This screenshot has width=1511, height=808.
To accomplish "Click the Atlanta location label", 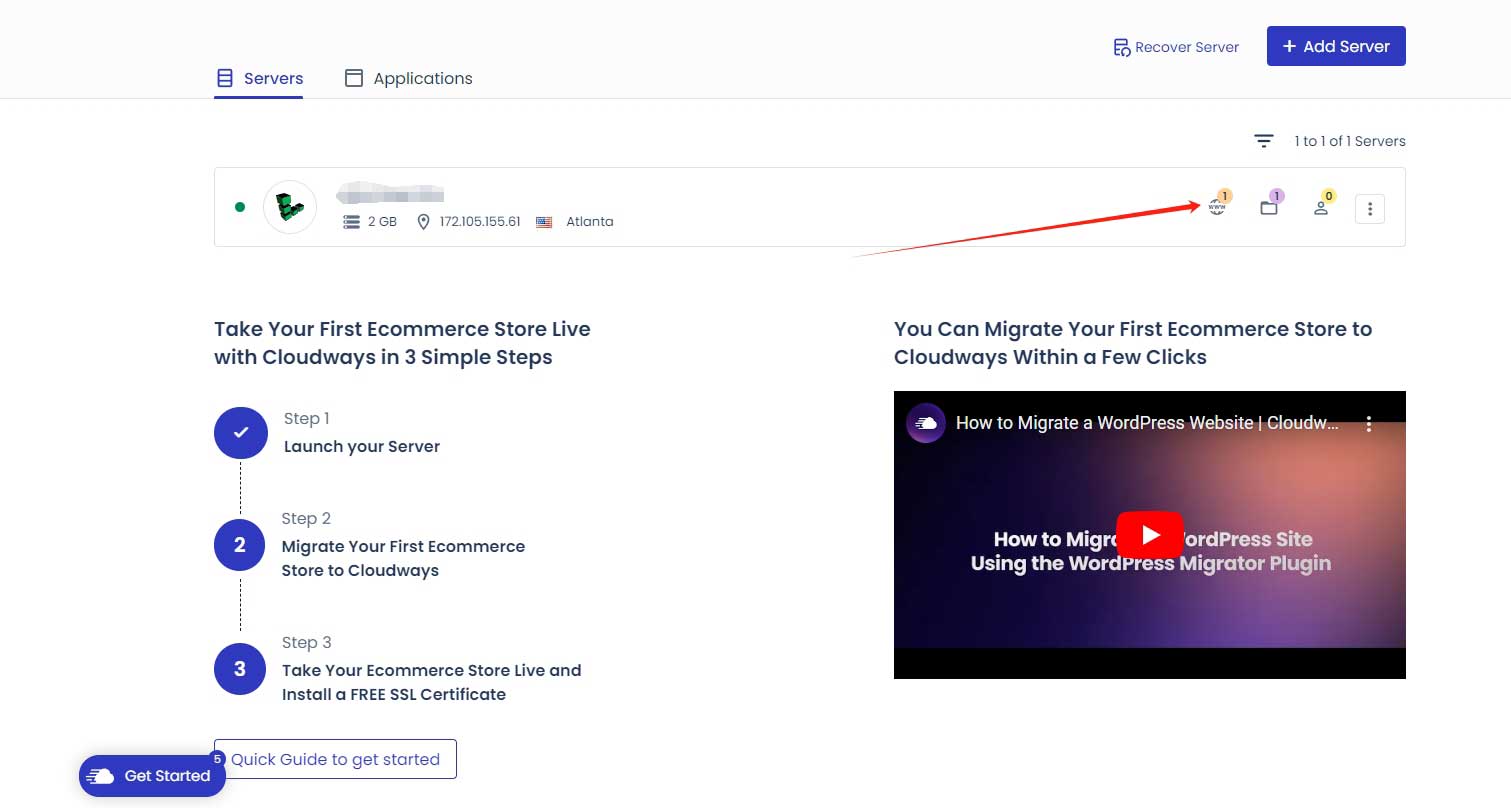I will 590,222.
